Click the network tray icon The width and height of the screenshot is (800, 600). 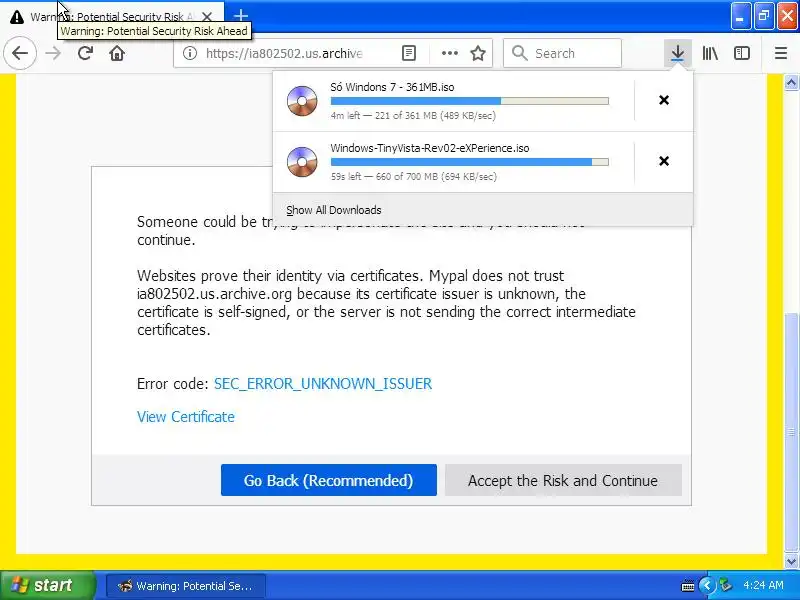tap(725, 585)
